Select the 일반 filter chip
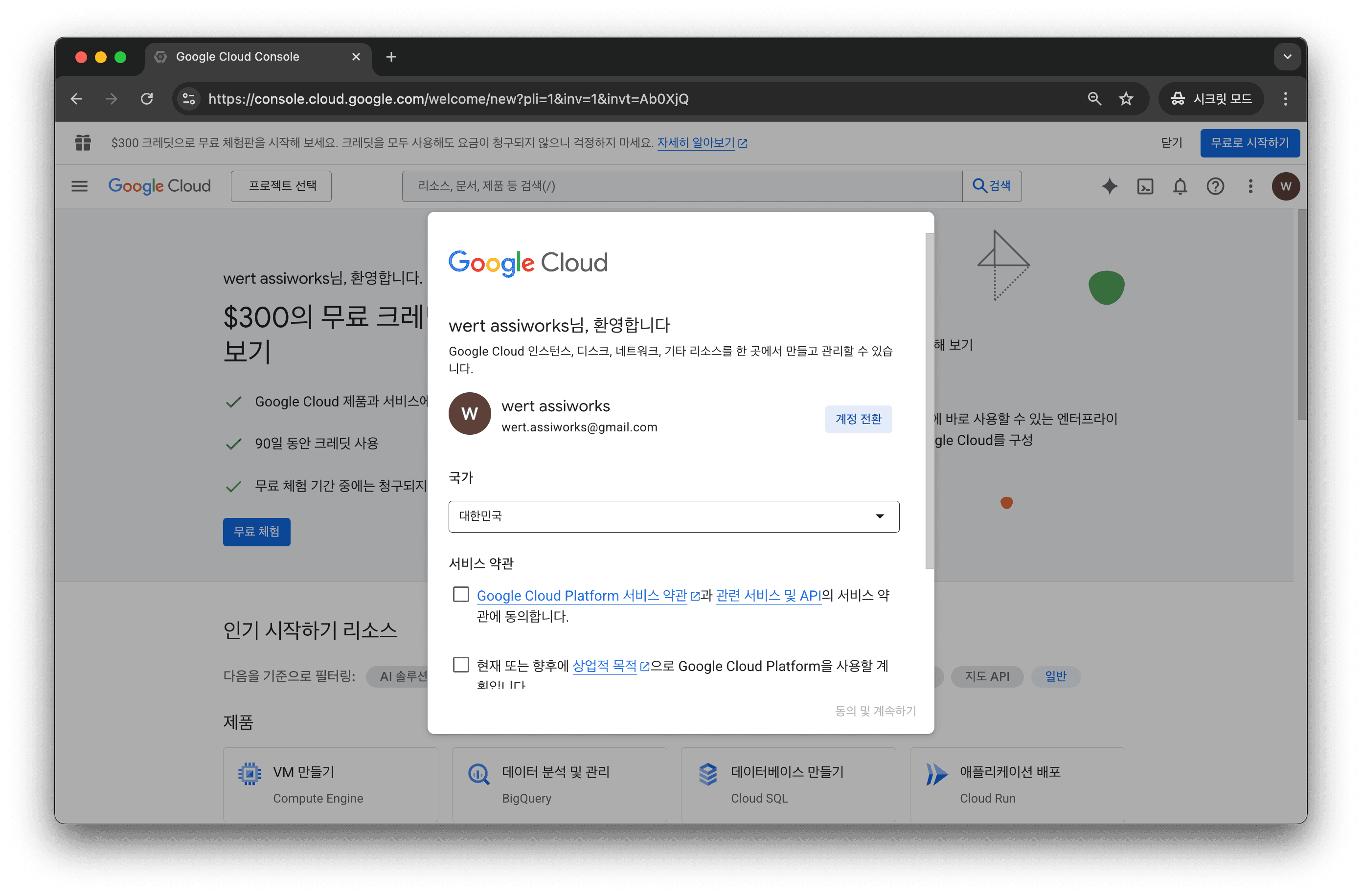This screenshot has height=896, width=1362. [1056, 676]
